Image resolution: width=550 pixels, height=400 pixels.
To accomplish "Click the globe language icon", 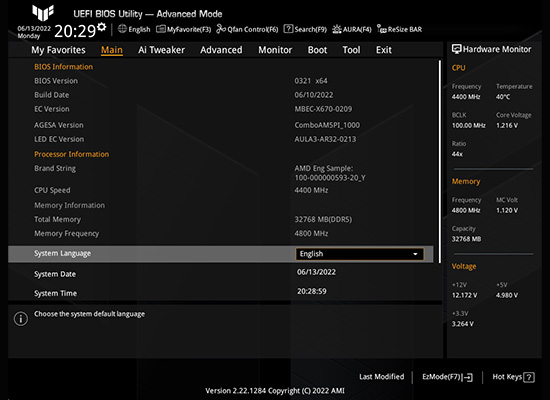I will click(122, 29).
